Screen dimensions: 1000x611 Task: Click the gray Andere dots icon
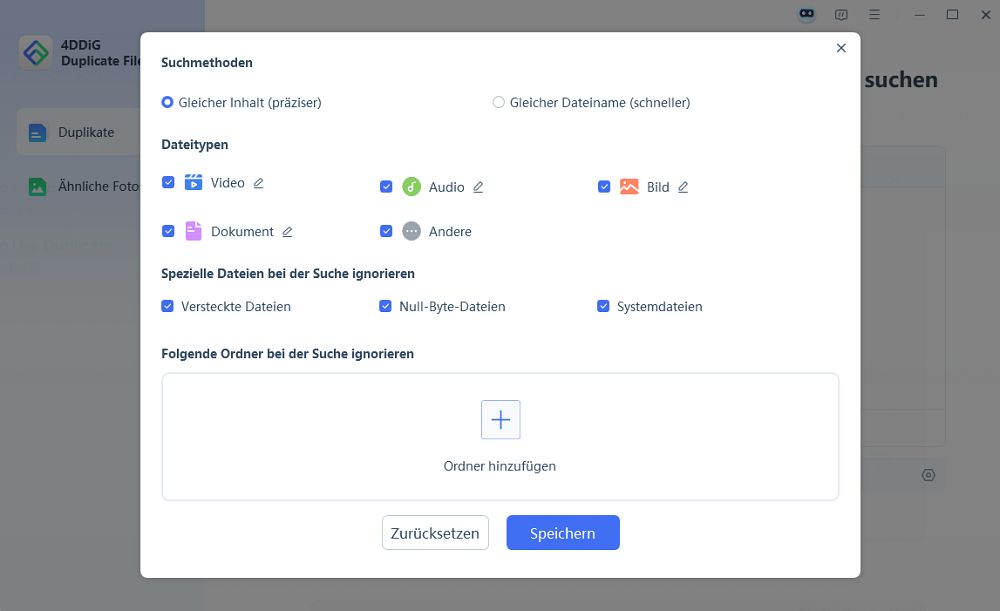click(x=411, y=231)
